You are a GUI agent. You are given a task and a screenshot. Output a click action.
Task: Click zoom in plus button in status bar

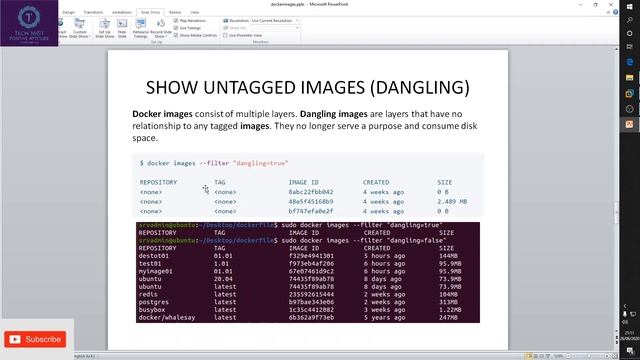(x=607, y=356)
